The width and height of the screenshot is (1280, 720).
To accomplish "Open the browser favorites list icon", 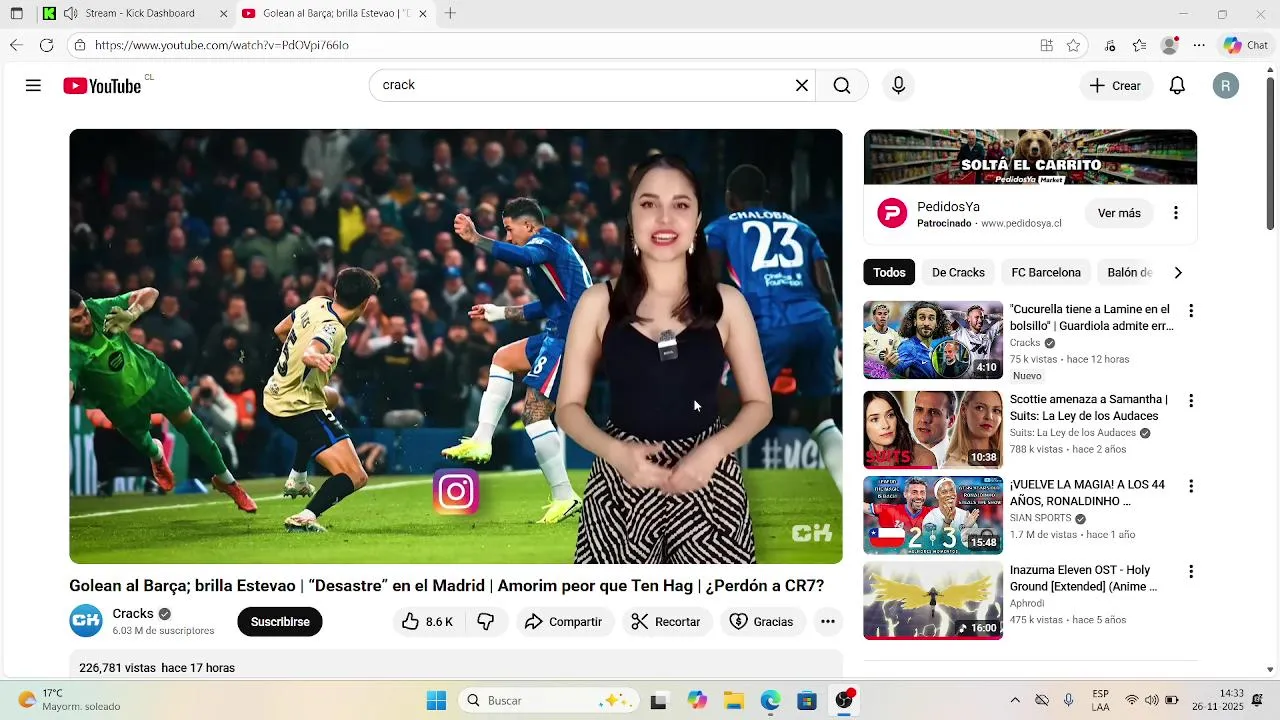I will 1139,45.
